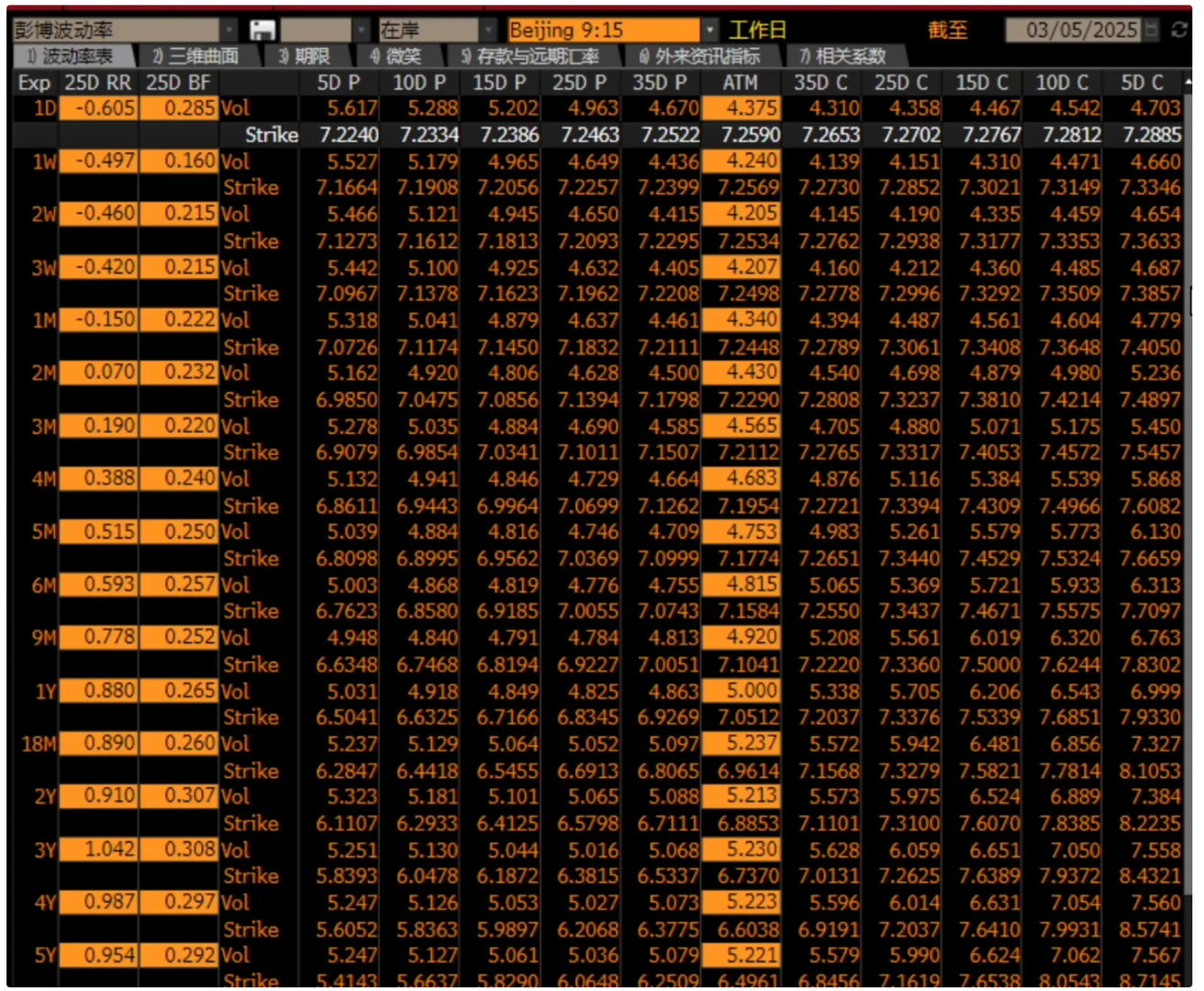Open the 相关系数 tab
This screenshot has height=991, width=1204.
(x=843, y=56)
